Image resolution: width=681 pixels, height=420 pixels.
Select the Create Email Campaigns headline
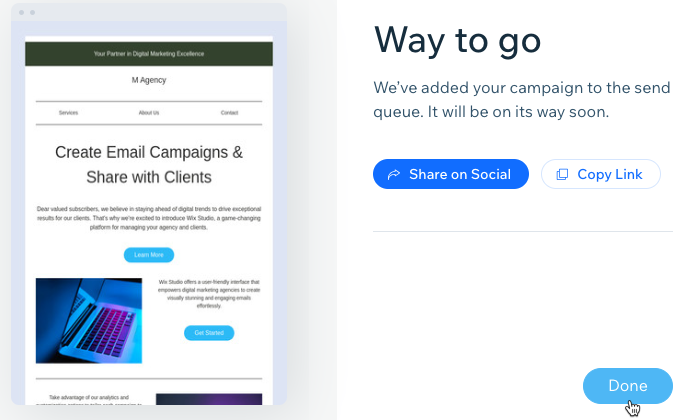click(149, 165)
